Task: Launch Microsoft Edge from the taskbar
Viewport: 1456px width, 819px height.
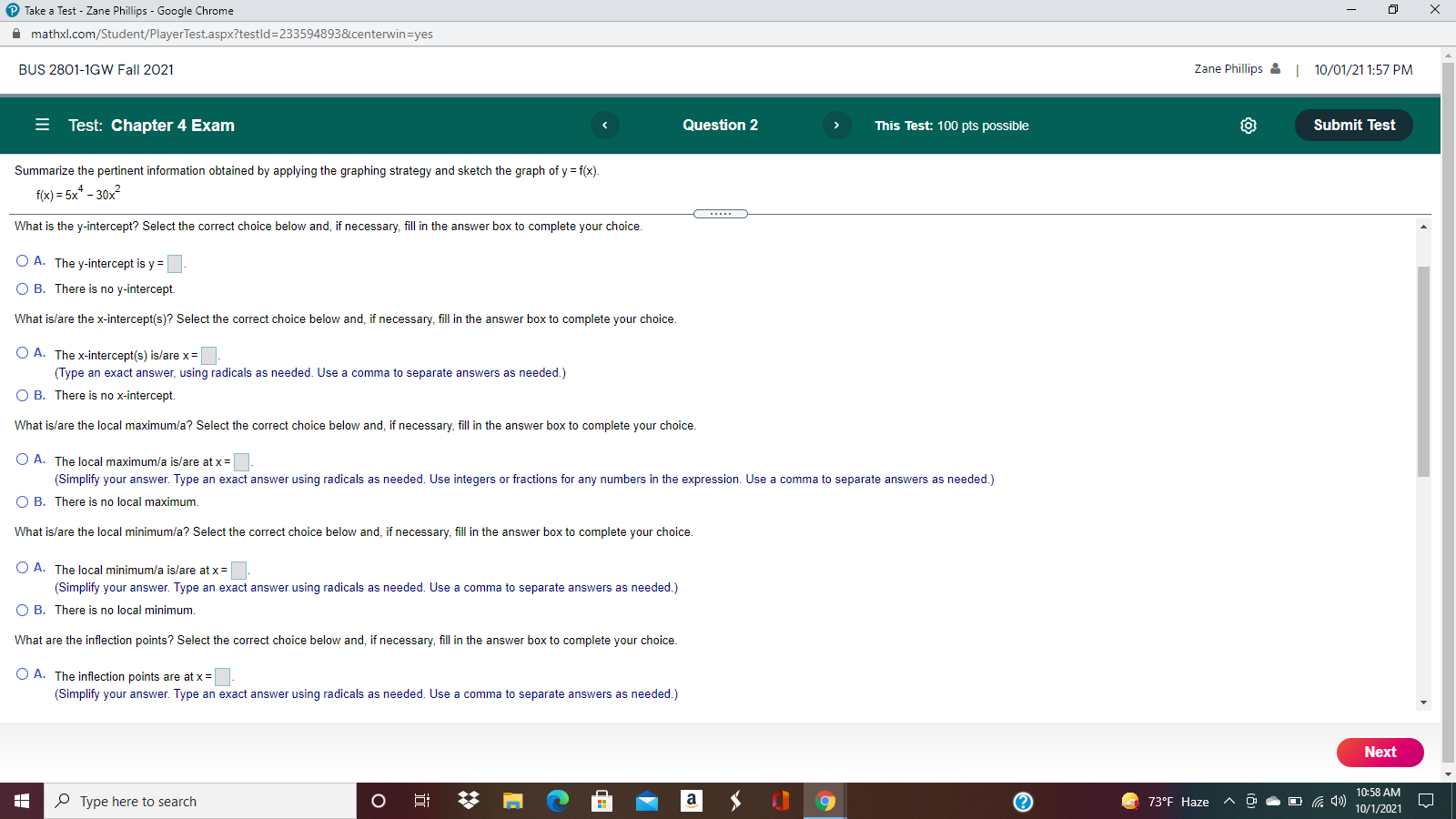Action: click(x=558, y=801)
